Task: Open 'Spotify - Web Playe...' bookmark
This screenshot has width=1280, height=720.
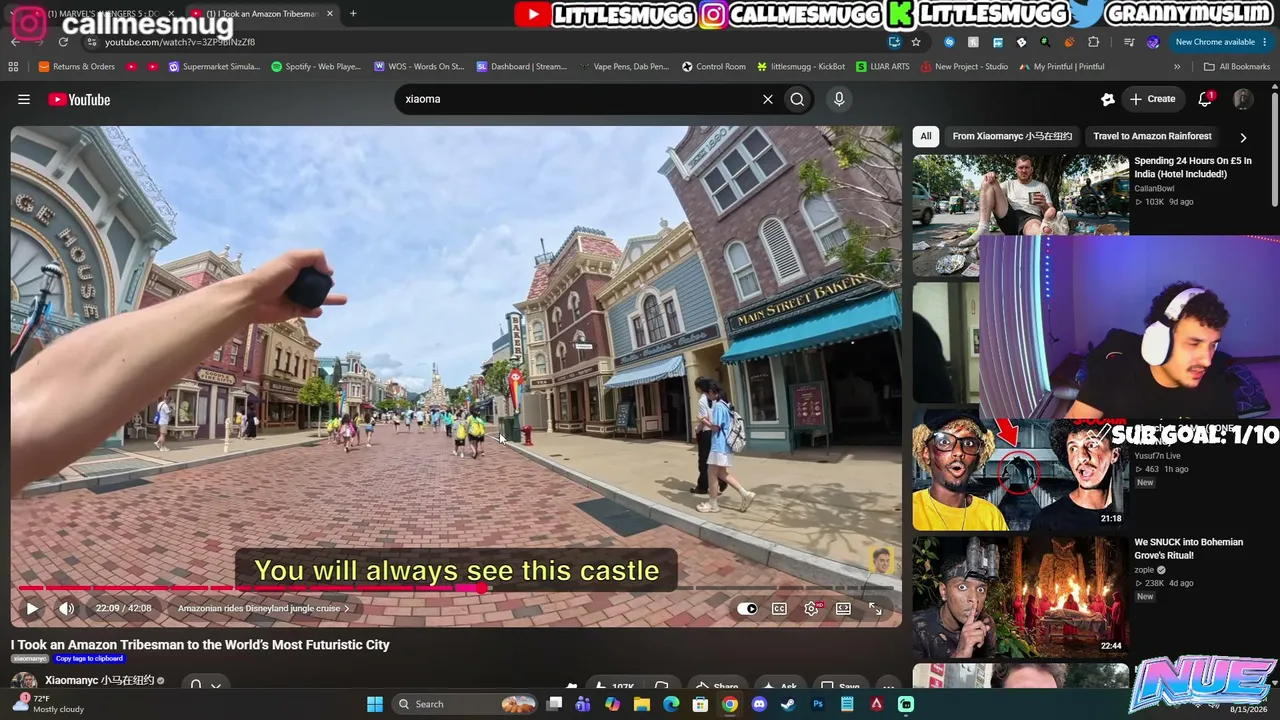Action: (x=316, y=67)
